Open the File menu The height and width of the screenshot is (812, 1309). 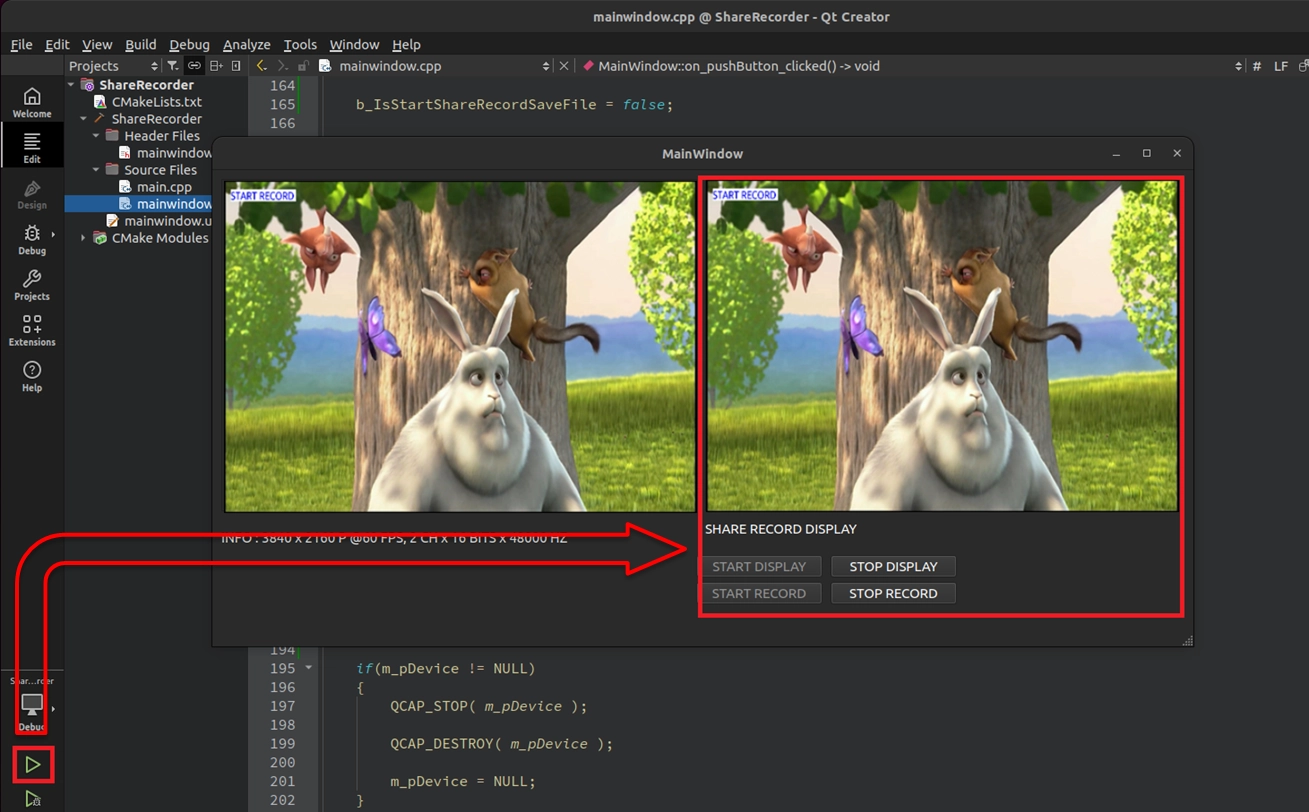pyautogui.click(x=21, y=44)
